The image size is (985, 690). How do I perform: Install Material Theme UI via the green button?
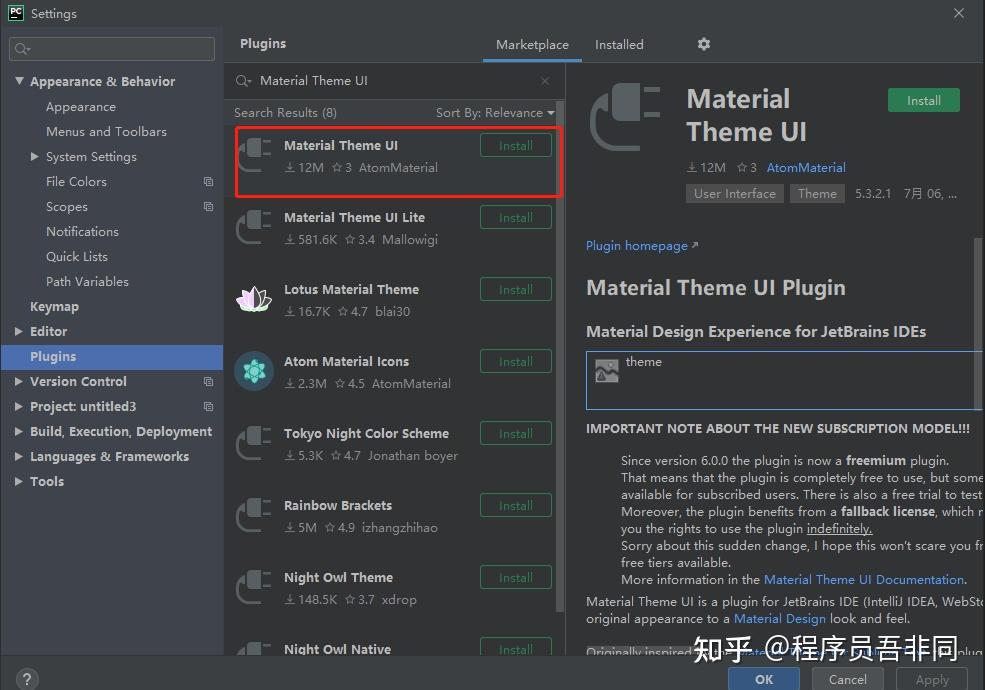click(x=922, y=99)
